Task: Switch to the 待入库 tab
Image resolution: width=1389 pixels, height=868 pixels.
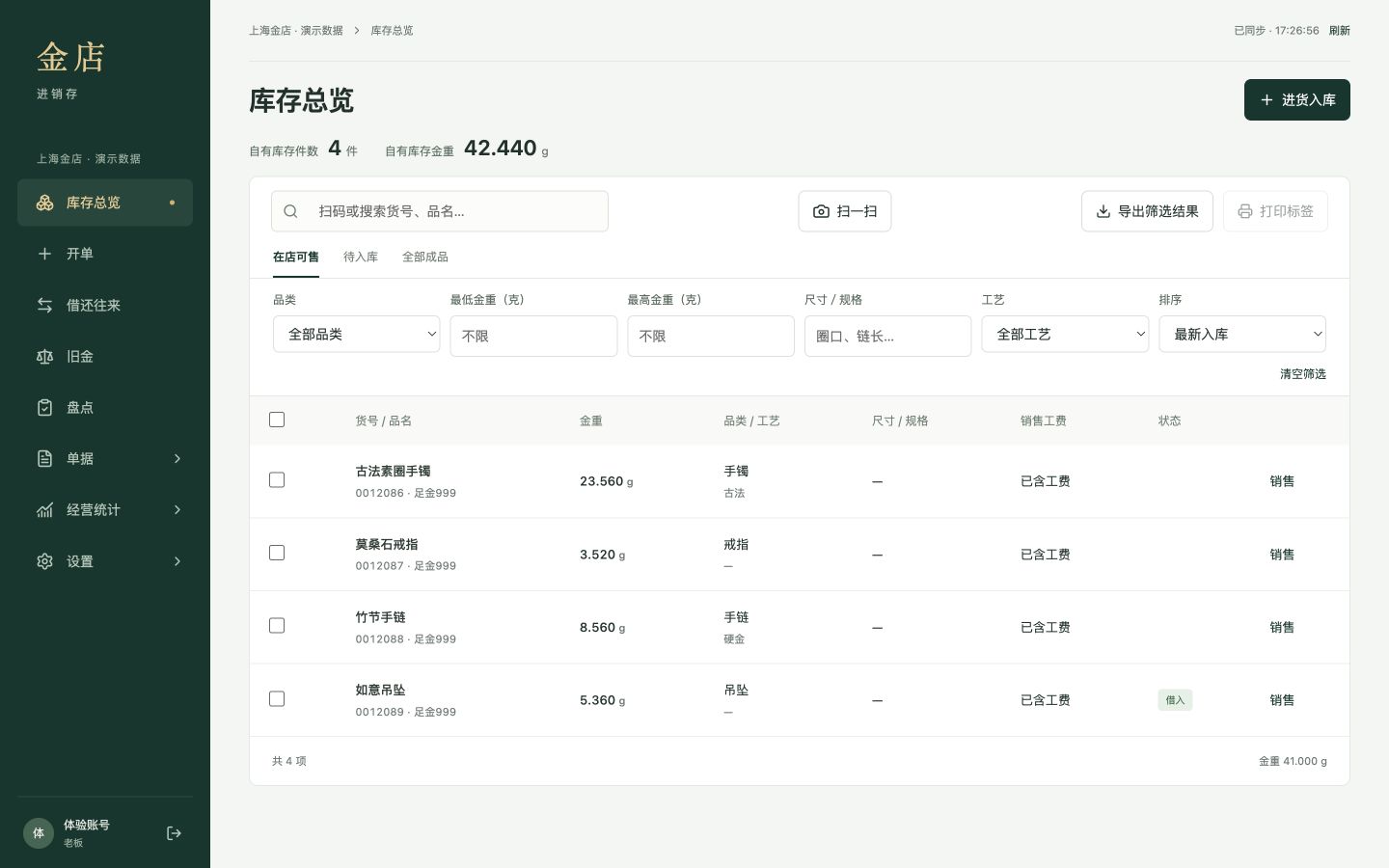Action: point(361,258)
